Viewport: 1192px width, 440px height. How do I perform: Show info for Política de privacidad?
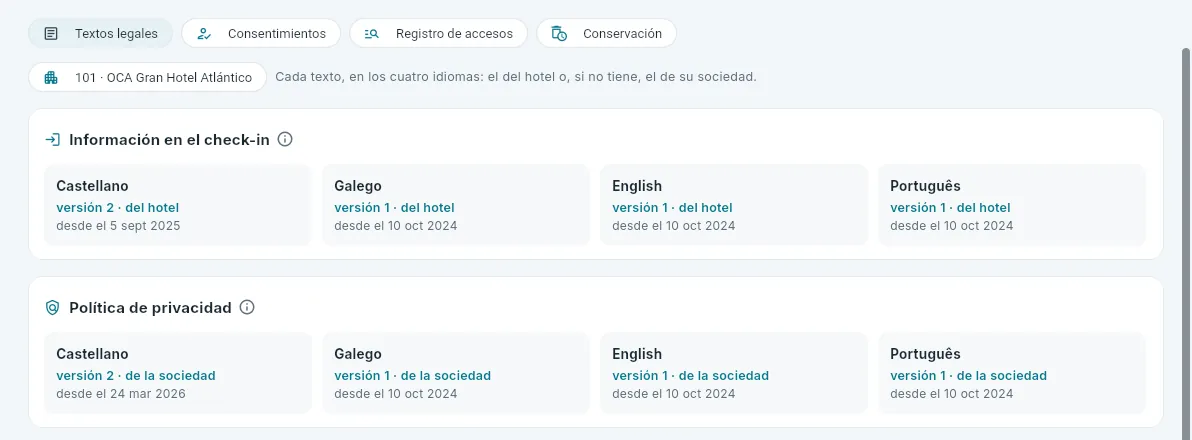tap(247, 308)
